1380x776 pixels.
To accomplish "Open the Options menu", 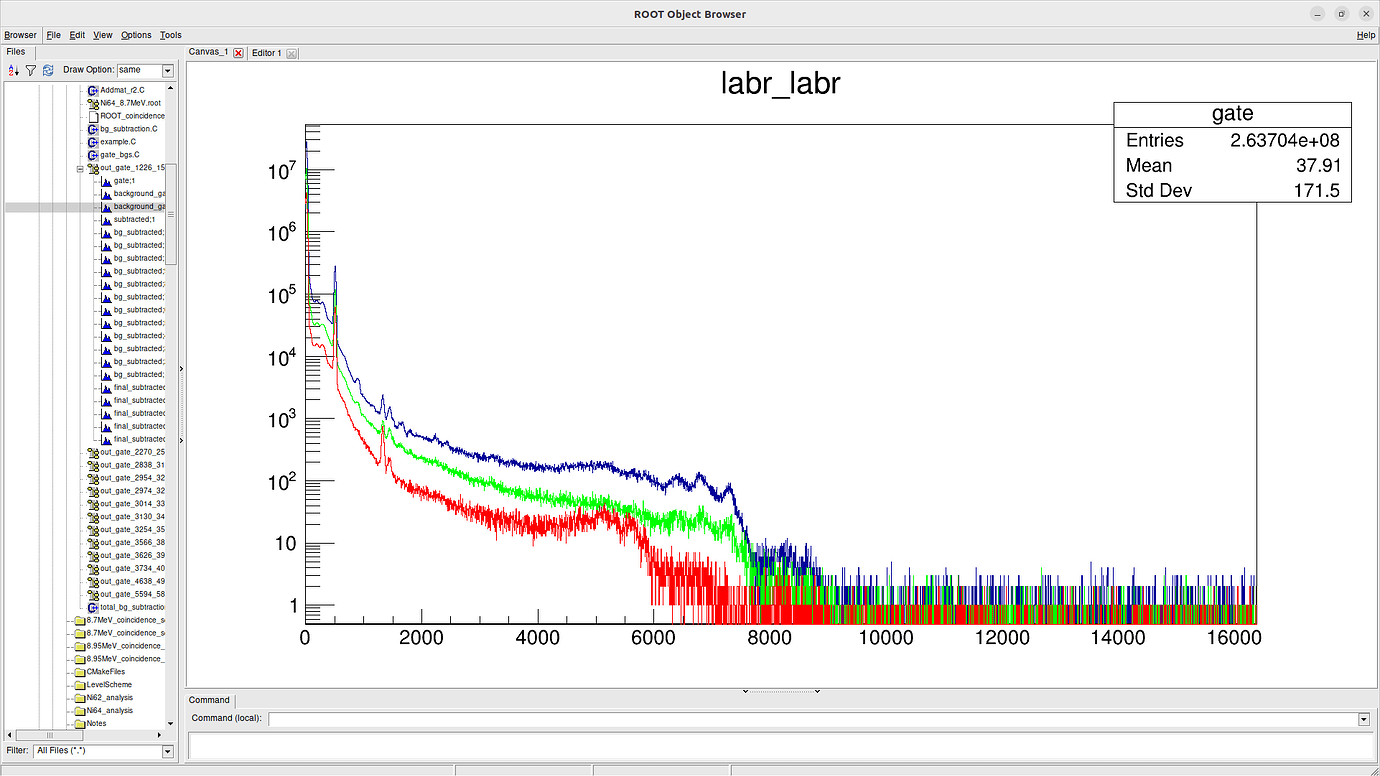I will click(136, 35).
